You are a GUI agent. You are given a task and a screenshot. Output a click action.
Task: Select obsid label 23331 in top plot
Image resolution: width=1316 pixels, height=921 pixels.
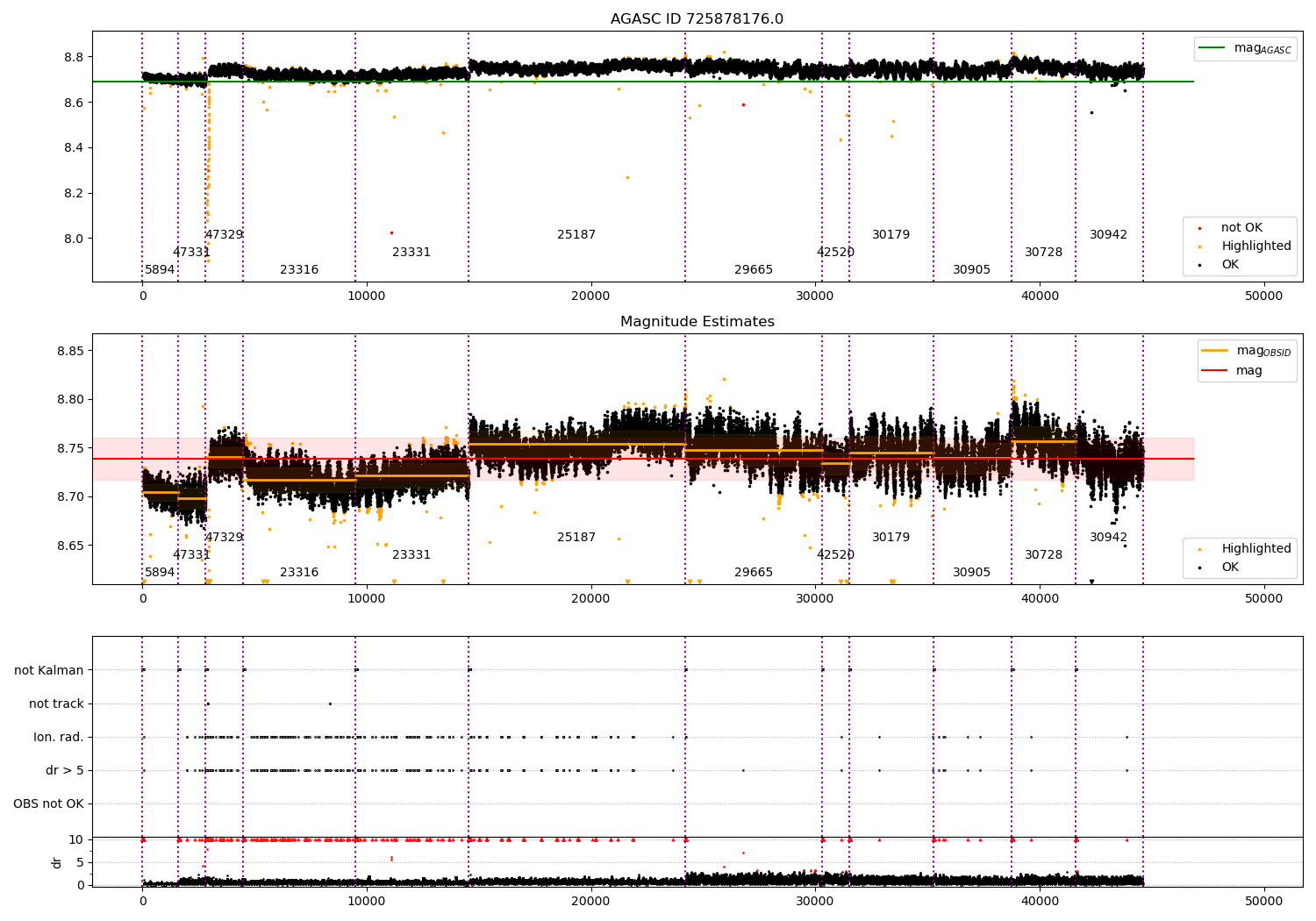[x=411, y=253]
